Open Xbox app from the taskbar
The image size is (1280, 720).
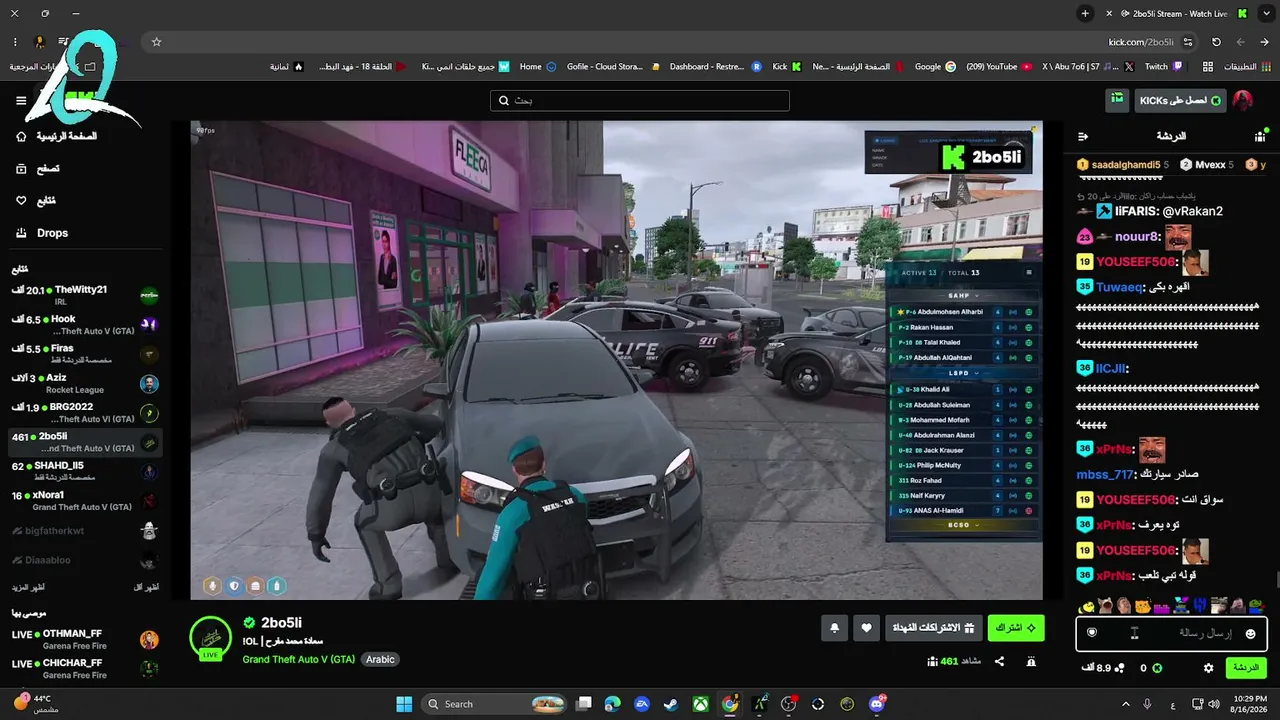click(701, 704)
